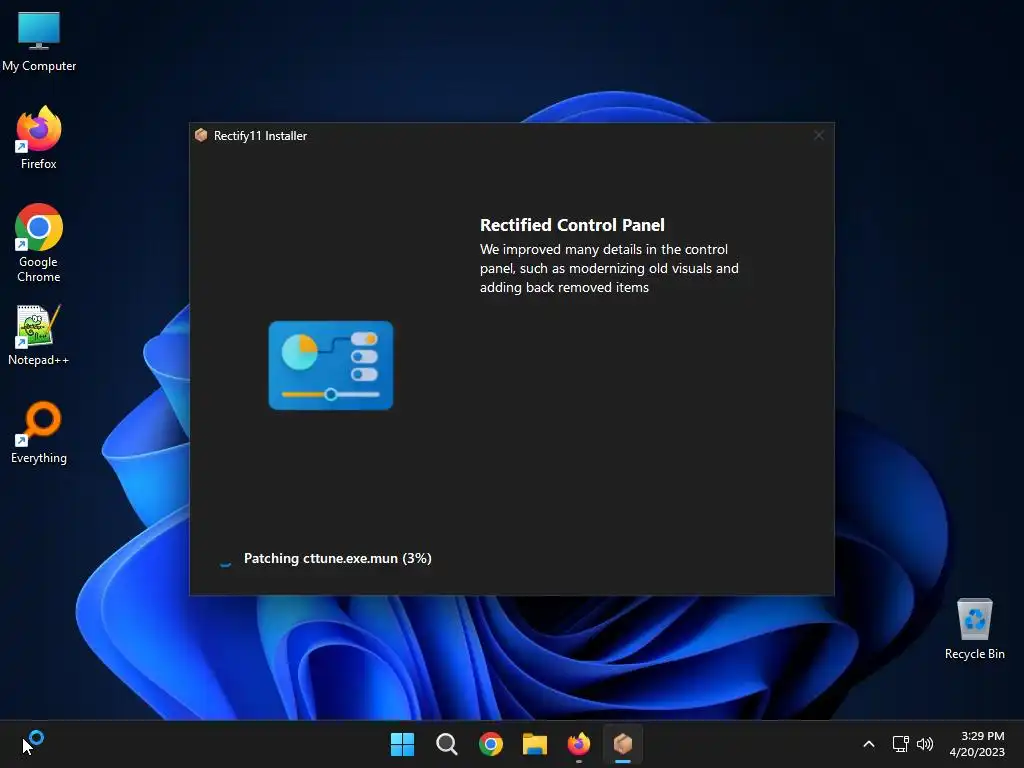Click 'Patching cttune.exe.mun (3%)' status text
The height and width of the screenshot is (768, 1024).
tap(338, 558)
